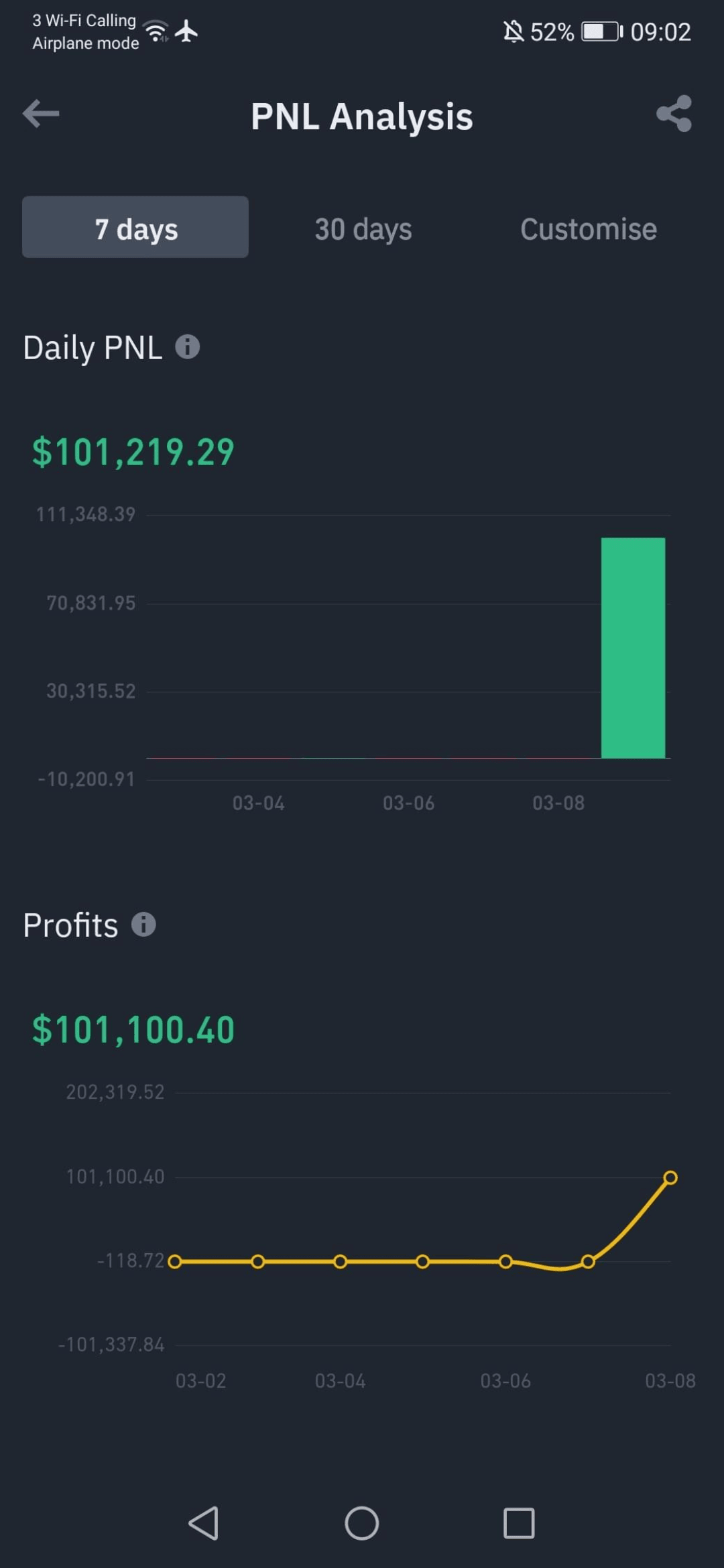Tap first profit point on 03-02
The width and height of the screenshot is (724, 1568).
point(175,1262)
